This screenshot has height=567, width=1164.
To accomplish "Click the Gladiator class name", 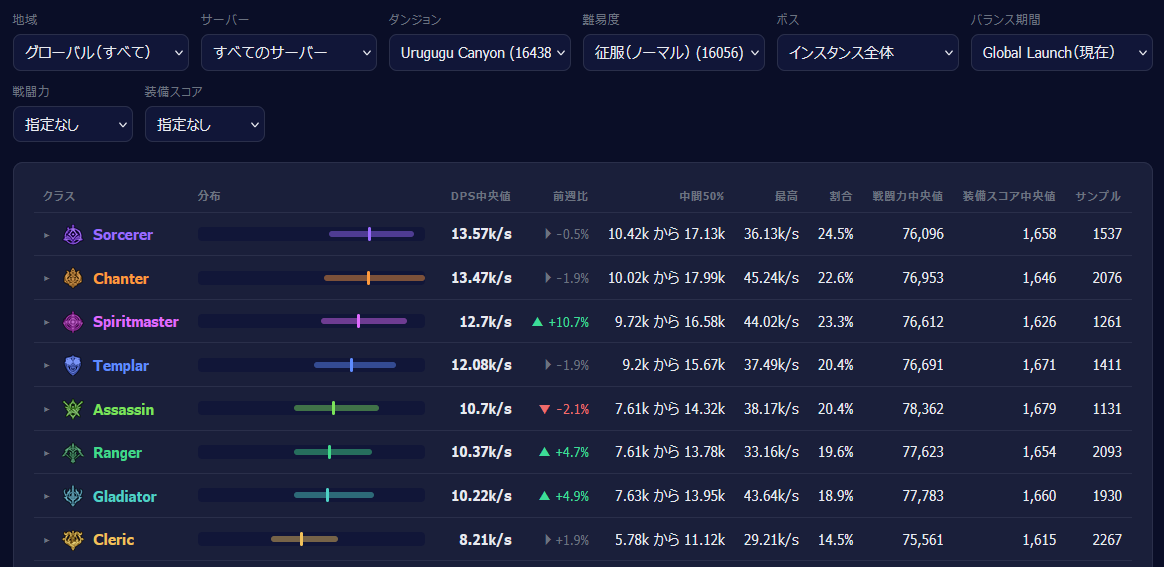I will (x=125, y=496).
